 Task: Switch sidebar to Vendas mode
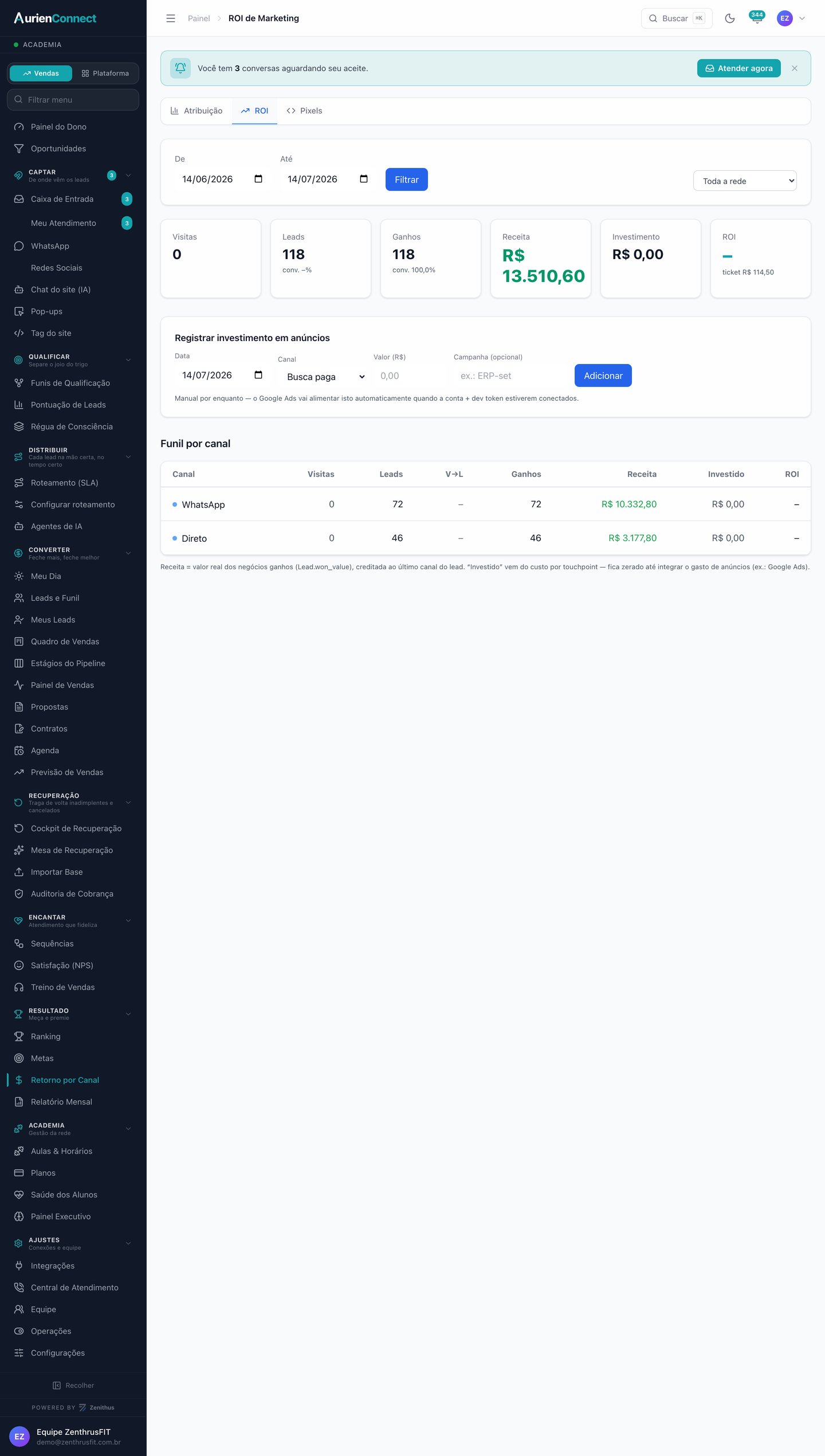click(41, 73)
